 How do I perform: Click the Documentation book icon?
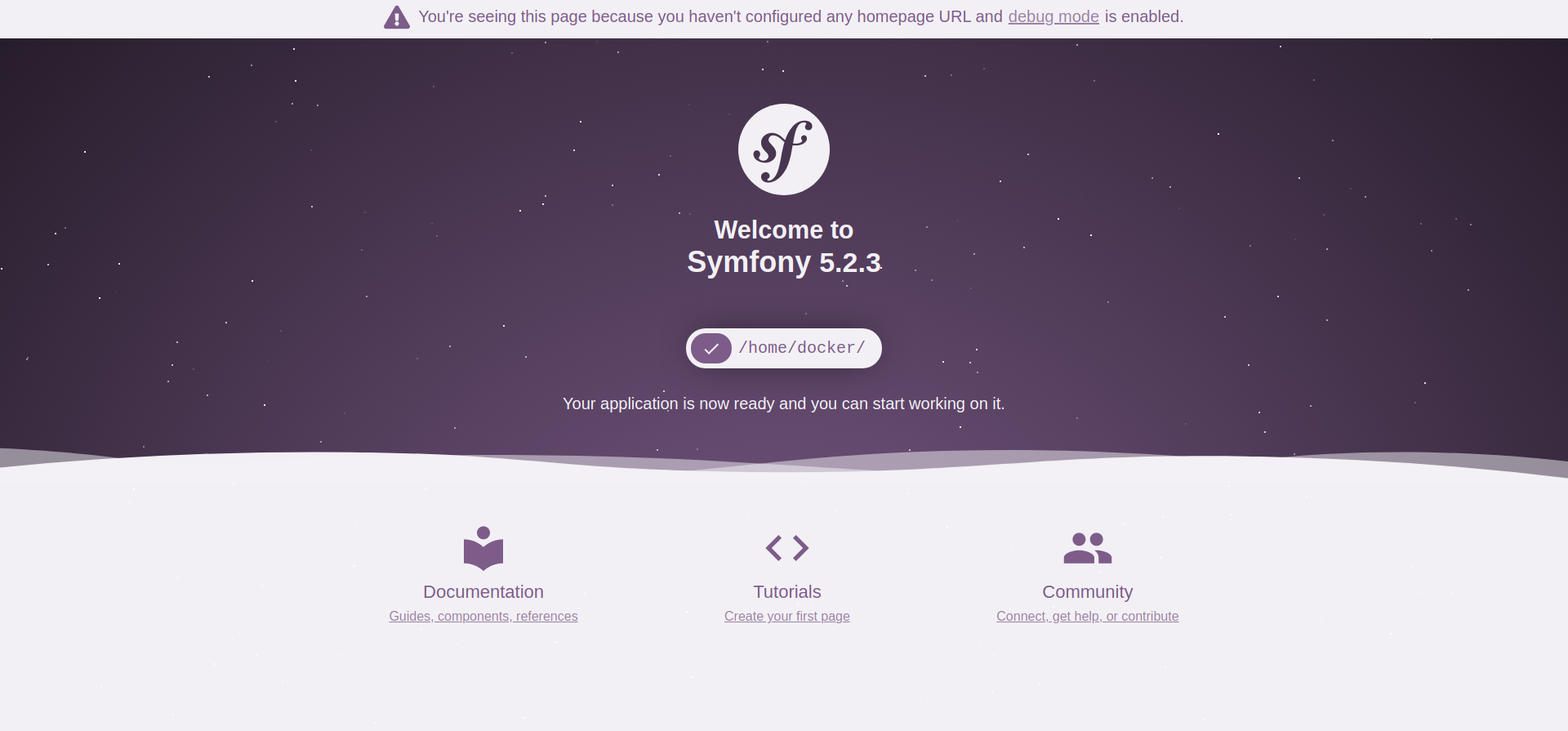point(483,548)
